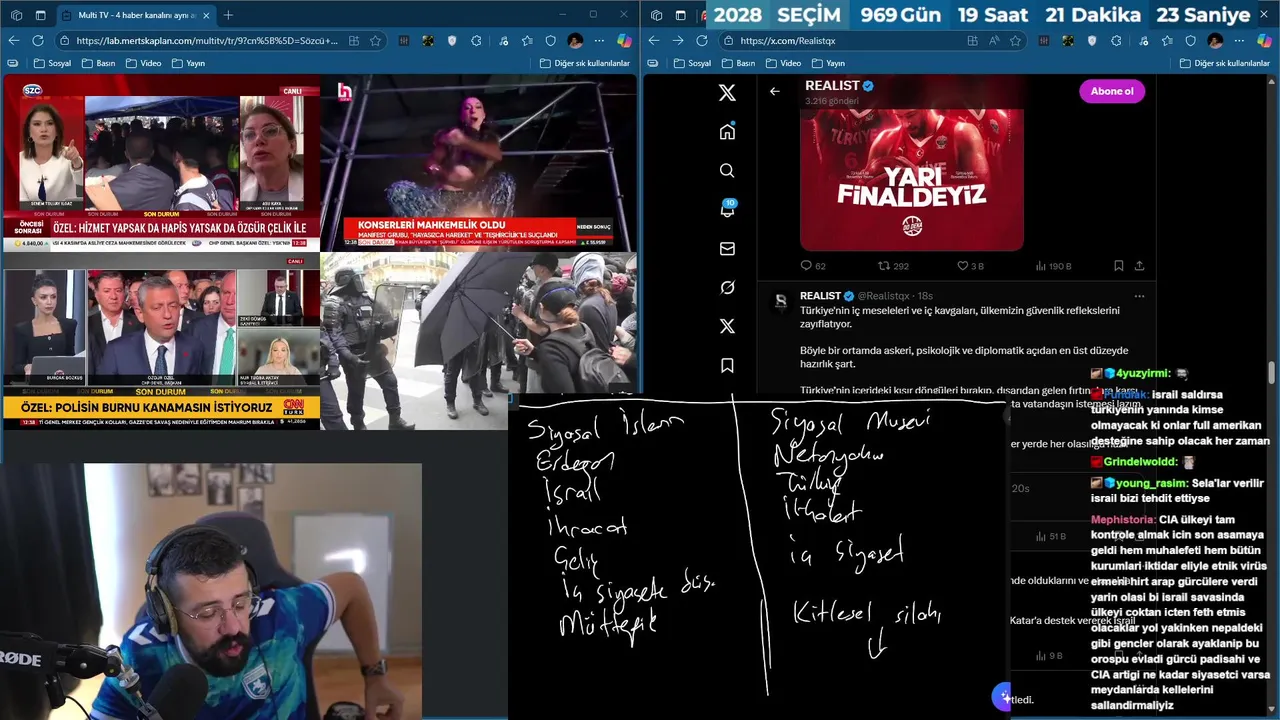1280x720 pixels.
Task: Repost the post with 292 reposts
Action: [893, 266]
